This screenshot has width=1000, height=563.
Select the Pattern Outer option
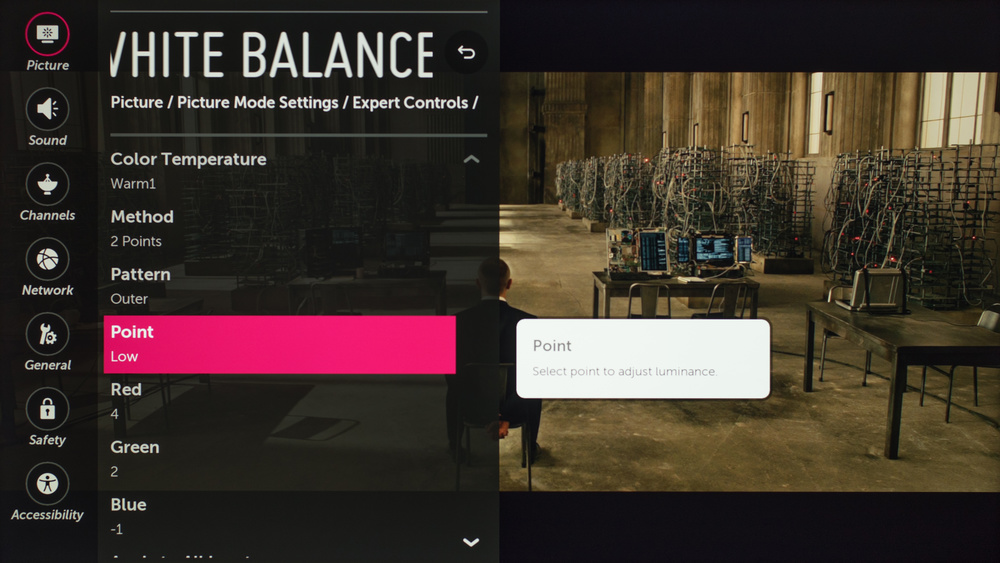click(280, 286)
